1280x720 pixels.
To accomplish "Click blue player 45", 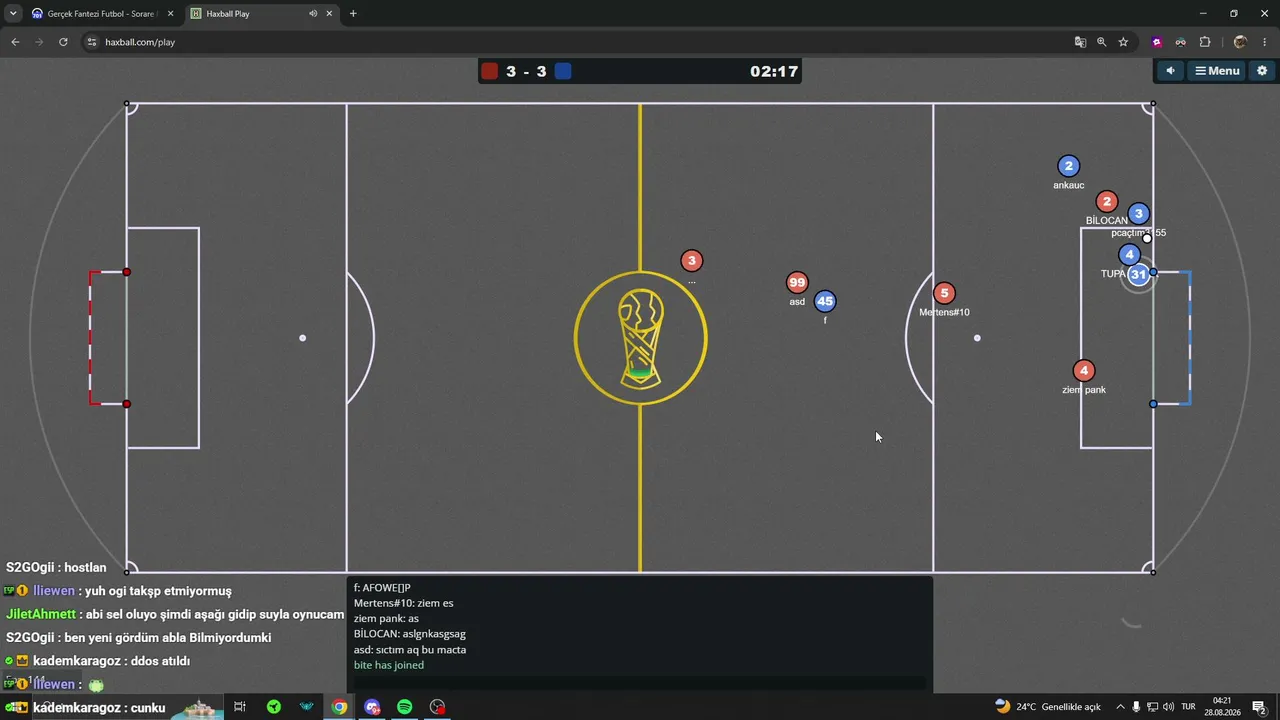I will (825, 301).
